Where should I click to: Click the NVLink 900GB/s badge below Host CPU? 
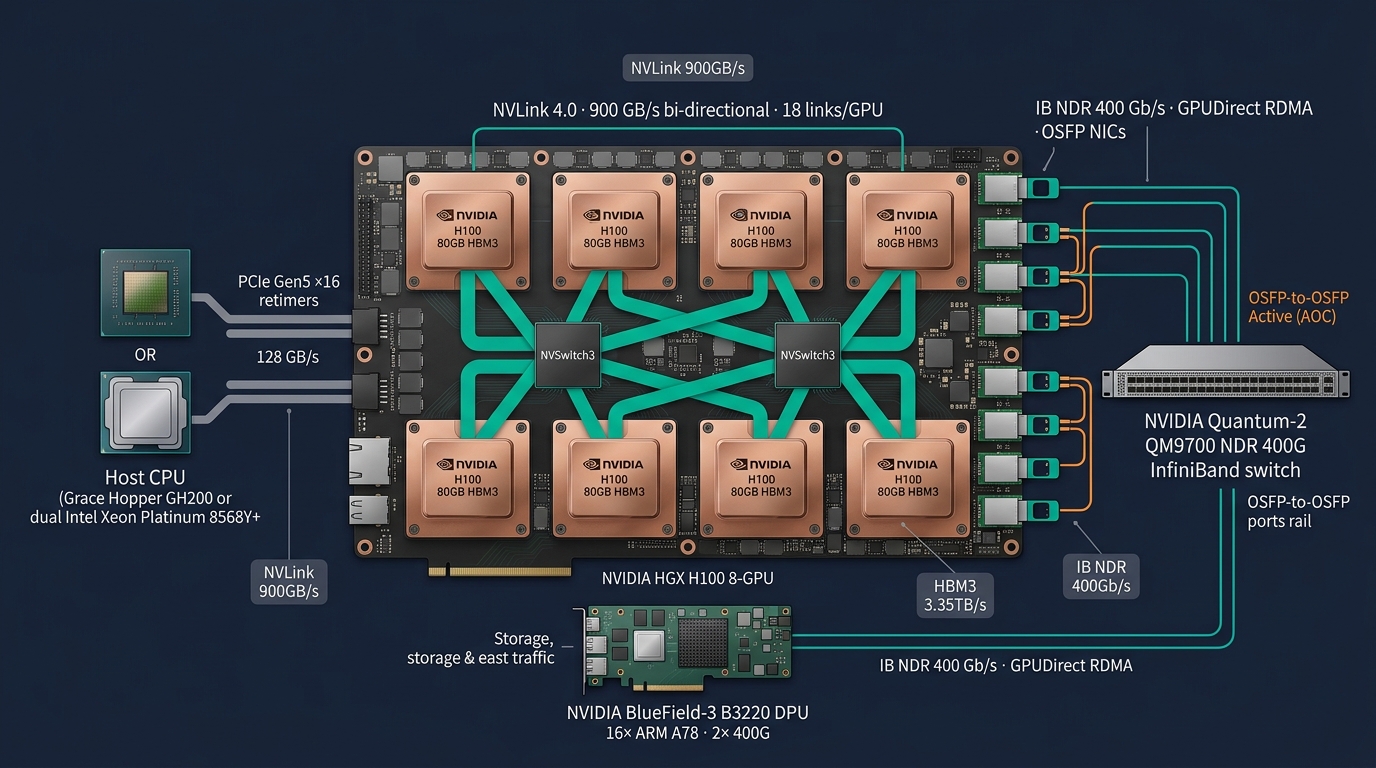click(288, 581)
